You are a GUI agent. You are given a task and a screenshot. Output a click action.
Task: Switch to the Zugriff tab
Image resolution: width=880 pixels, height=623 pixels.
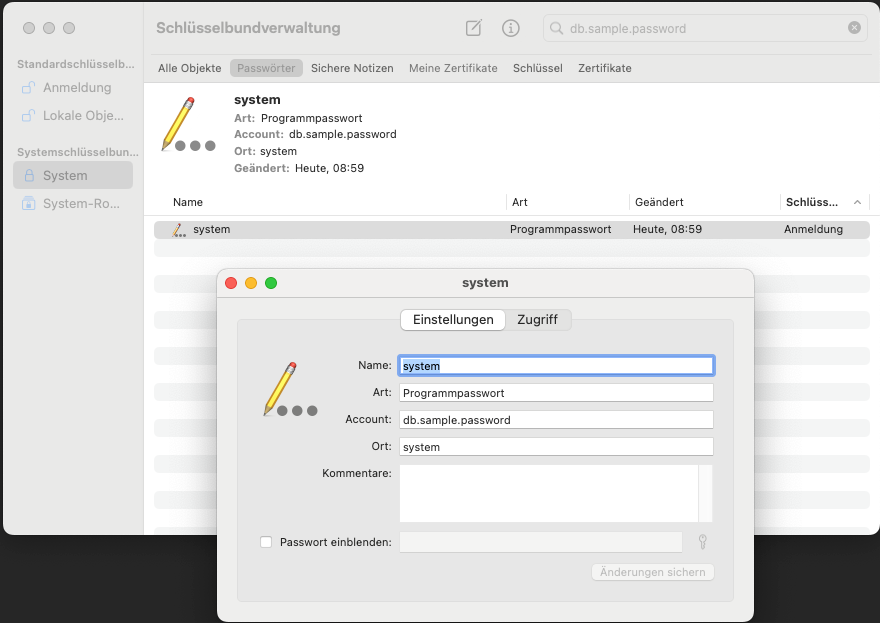537,320
